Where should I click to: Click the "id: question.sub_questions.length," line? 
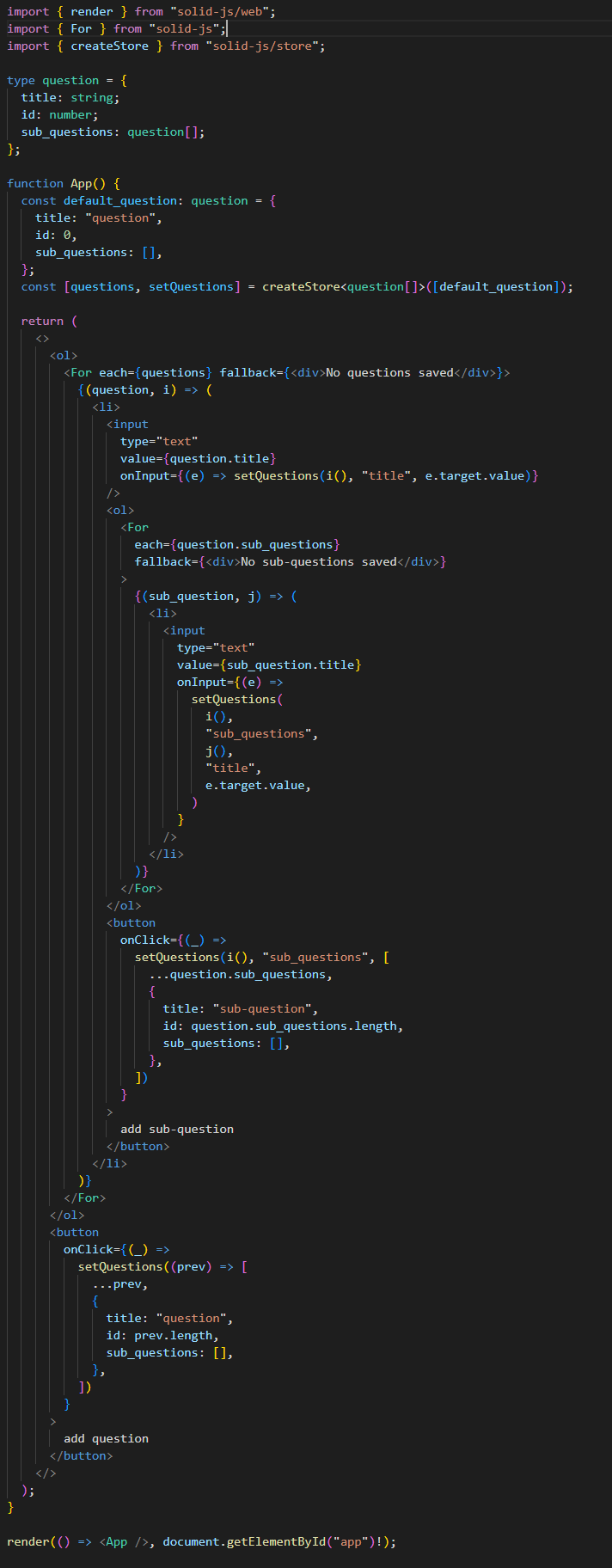[x=283, y=1026]
